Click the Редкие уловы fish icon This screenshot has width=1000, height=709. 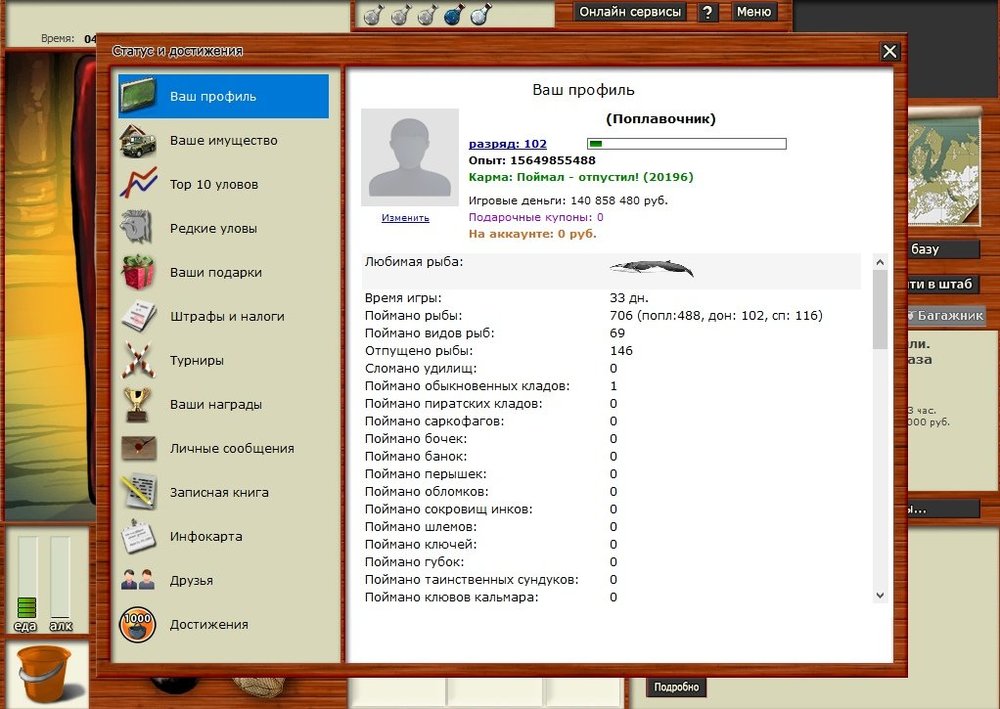pyautogui.click(x=138, y=229)
